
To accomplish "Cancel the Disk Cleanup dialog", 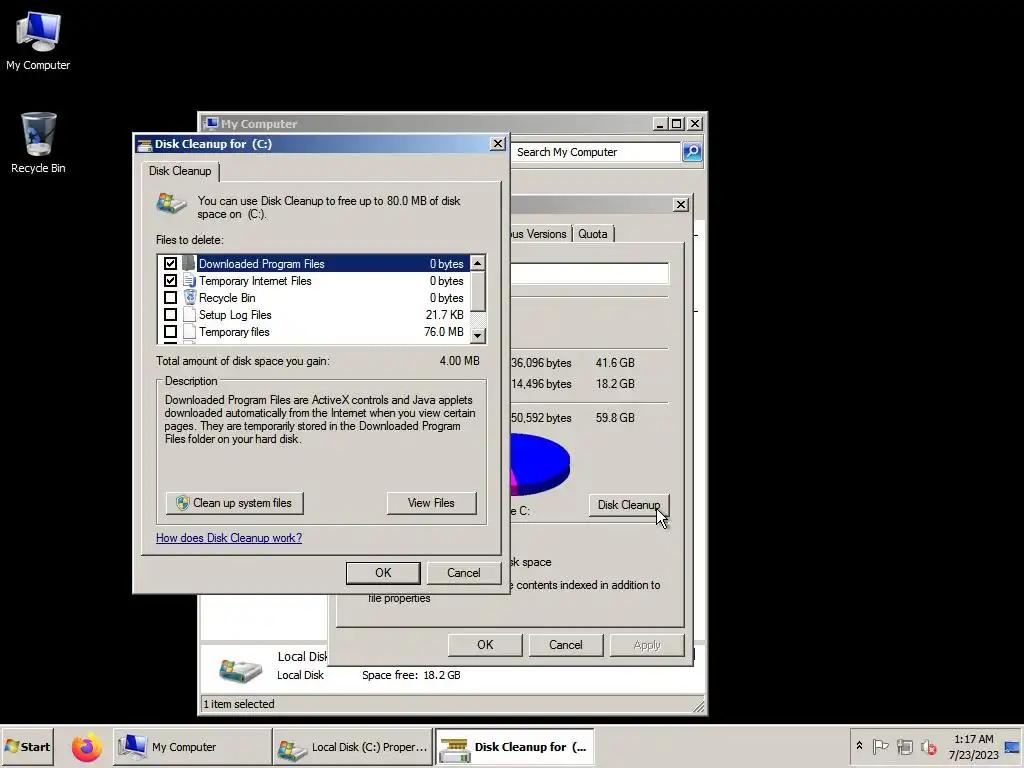I will [464, 573].
